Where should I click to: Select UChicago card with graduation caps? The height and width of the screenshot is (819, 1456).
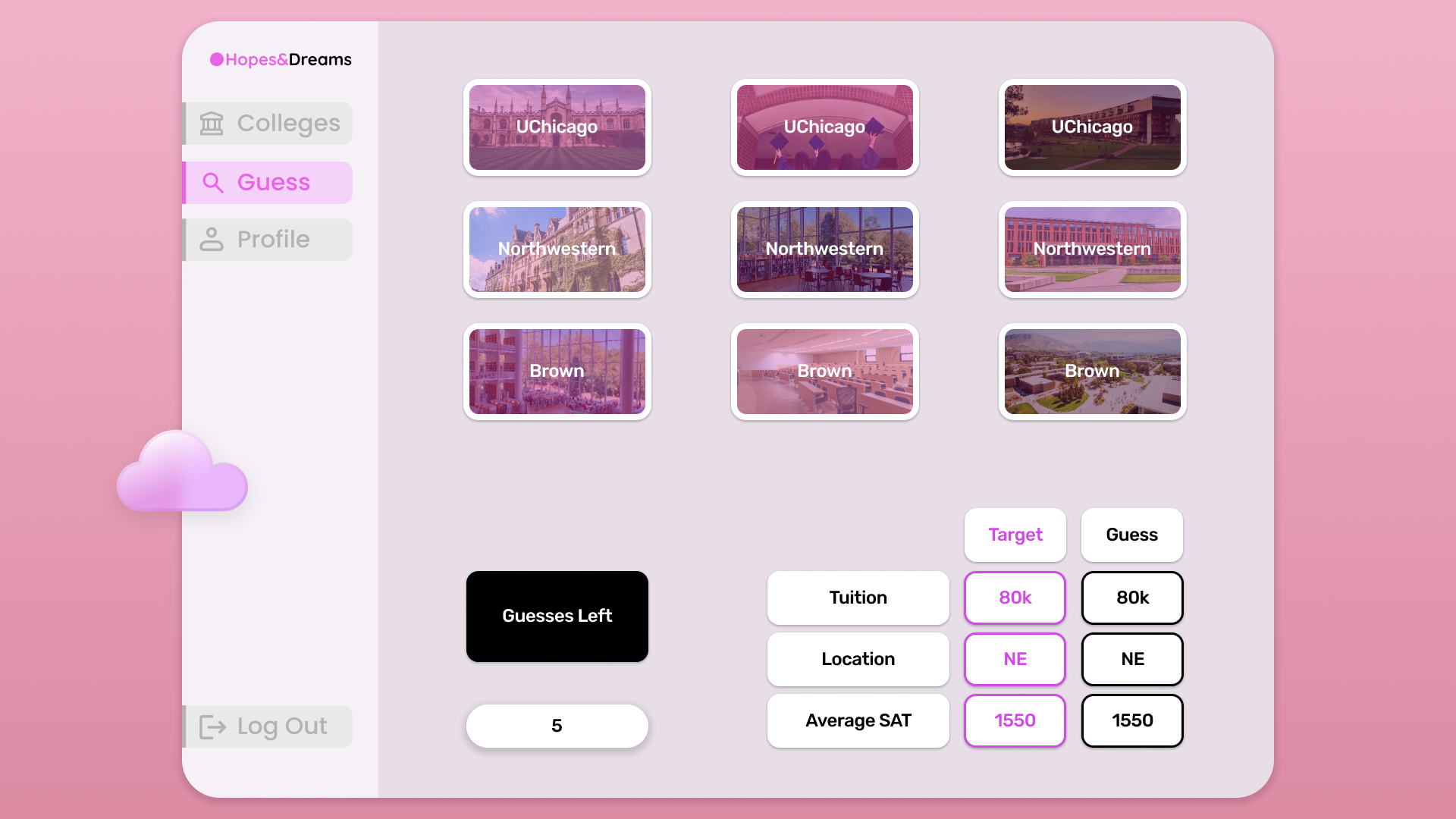pos(824,127)
